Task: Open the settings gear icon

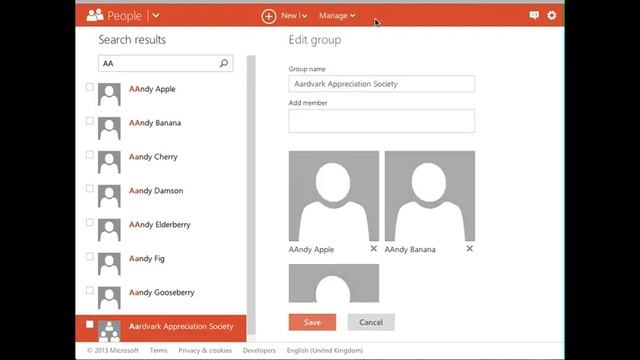Action: (551, 16)
